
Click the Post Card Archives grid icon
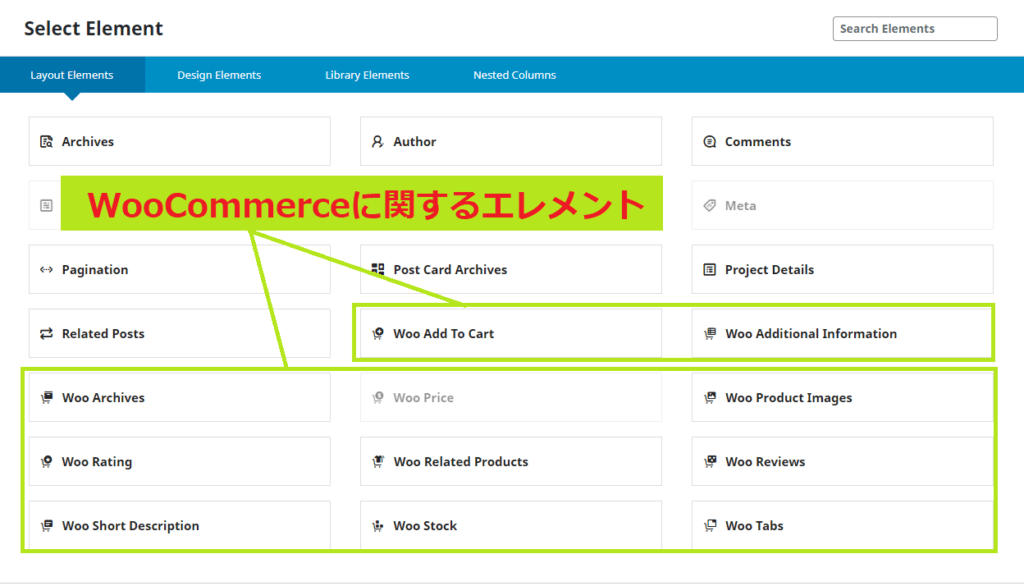coord(377,269)
